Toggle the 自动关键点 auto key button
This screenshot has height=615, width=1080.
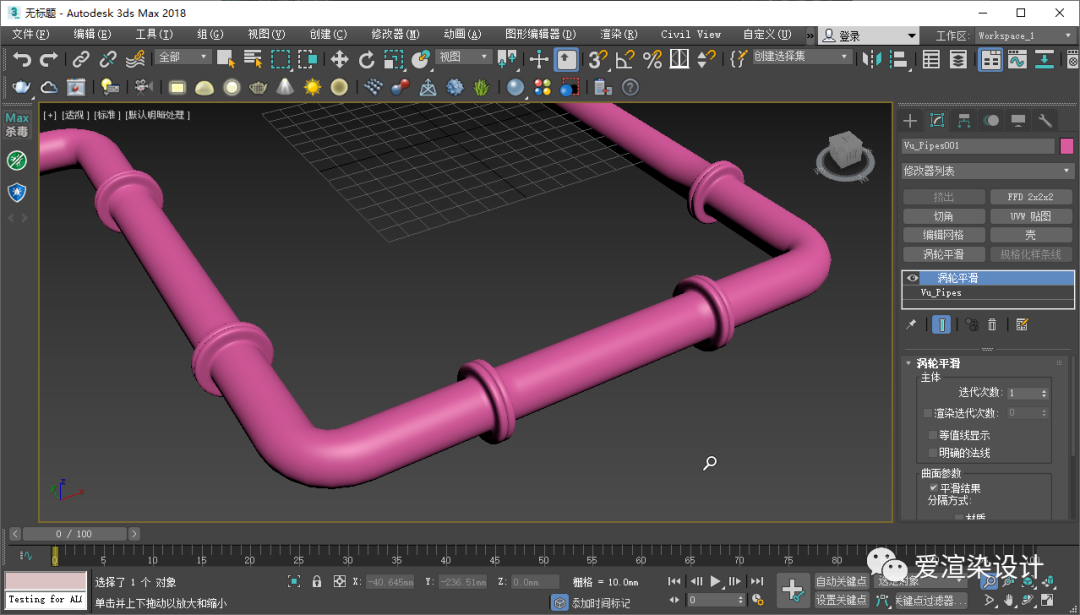pyautogui.click(x=841, y=581)
